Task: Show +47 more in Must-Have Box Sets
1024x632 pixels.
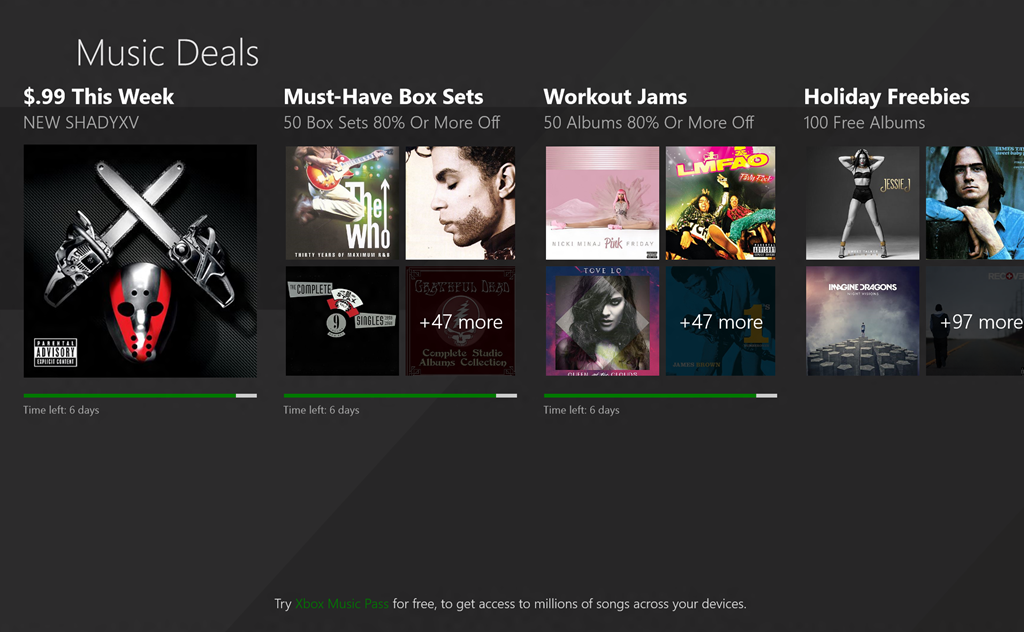Action: 460,321
